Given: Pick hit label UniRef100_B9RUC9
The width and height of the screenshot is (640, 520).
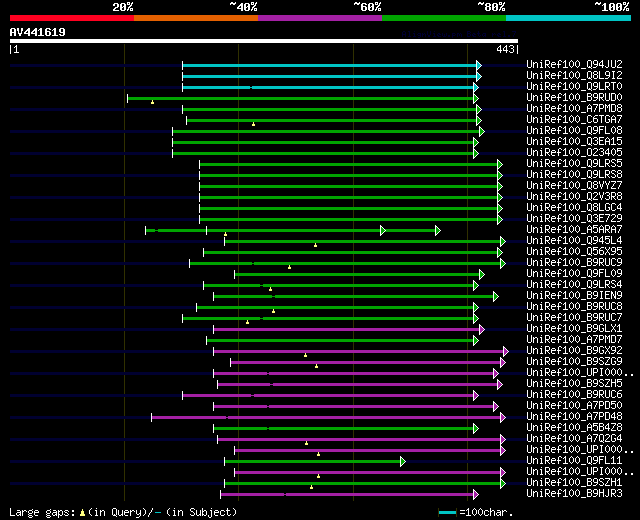Looking at the screenshot, I should (574, 263).
